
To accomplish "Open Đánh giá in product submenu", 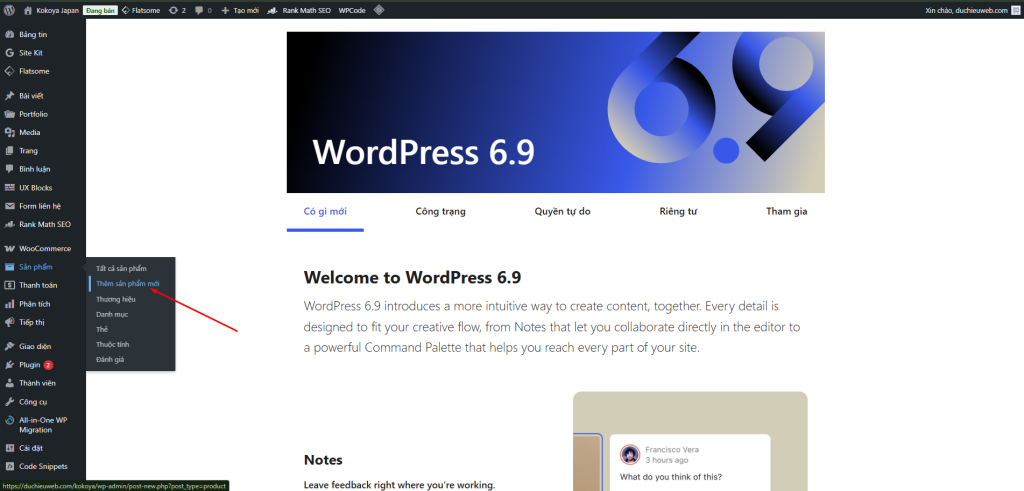I will [x=110, y=359].
